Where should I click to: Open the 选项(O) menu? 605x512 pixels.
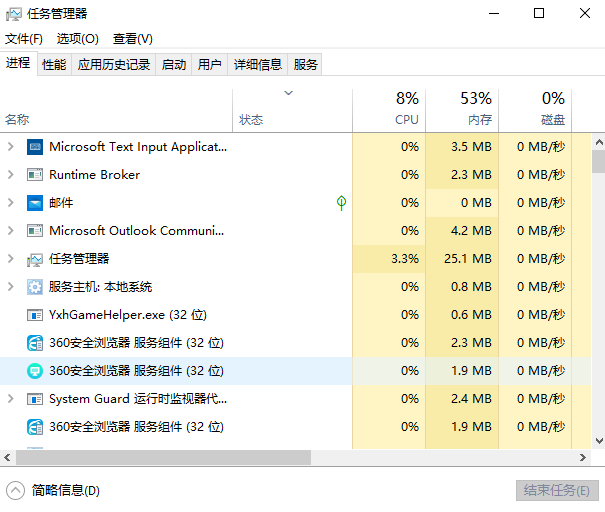(x=77, y=38)
